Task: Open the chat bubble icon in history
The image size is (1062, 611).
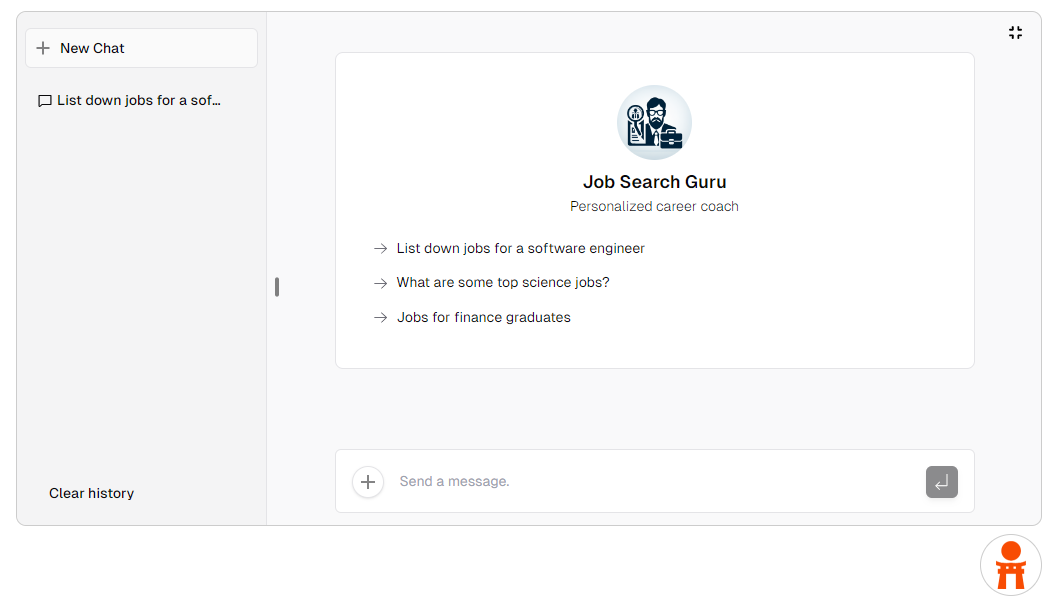Action: tap(45, 101)
